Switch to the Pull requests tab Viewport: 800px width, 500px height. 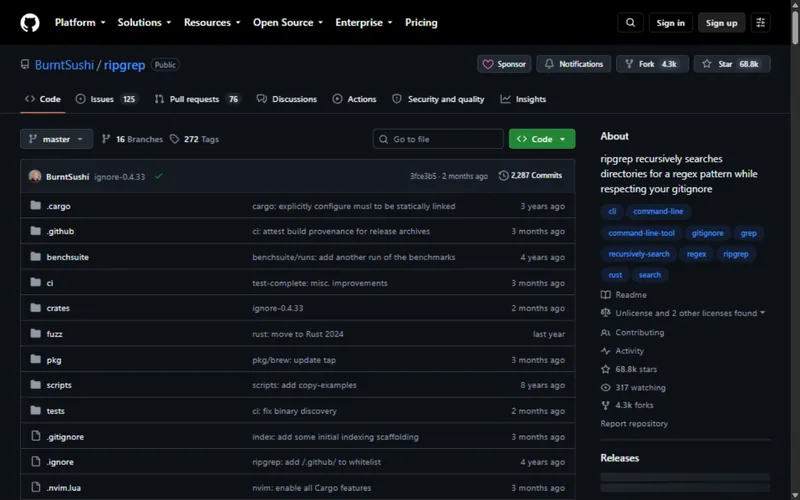tap(197, 99)
